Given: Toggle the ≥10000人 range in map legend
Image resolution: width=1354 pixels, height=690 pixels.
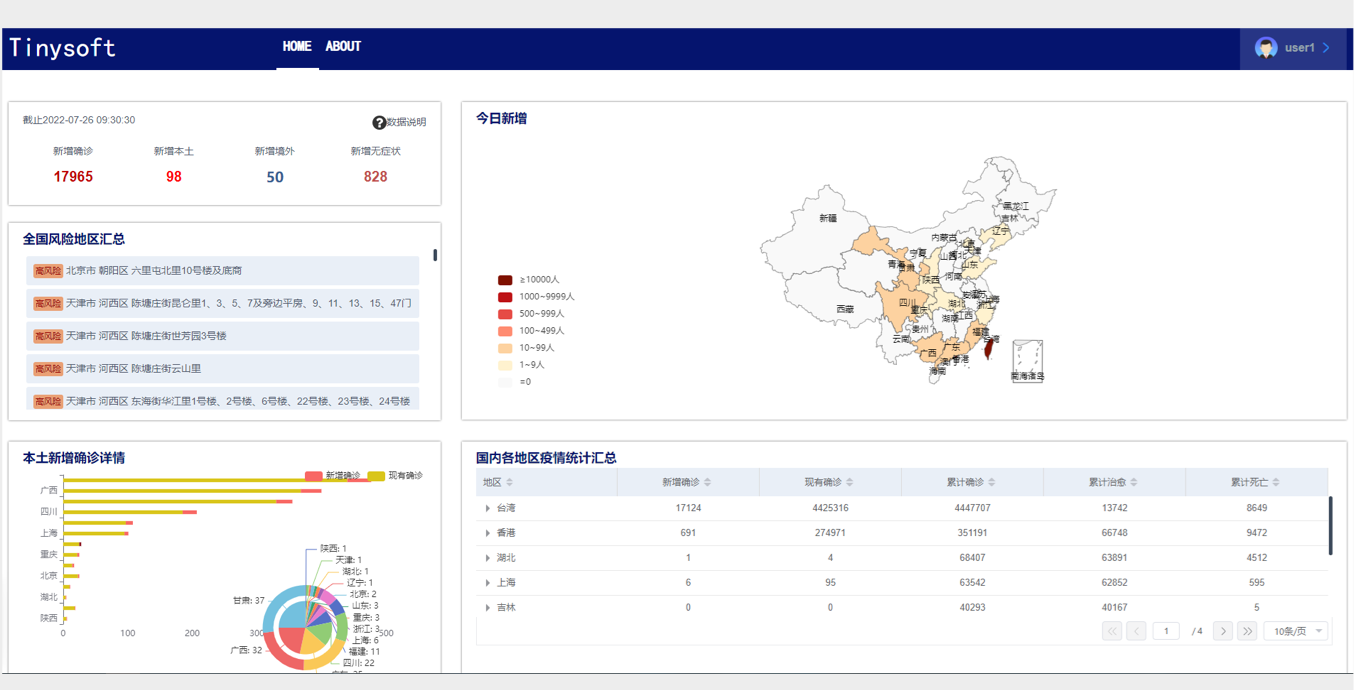Looking at the screenshot, I should click(x=505, y=280).
